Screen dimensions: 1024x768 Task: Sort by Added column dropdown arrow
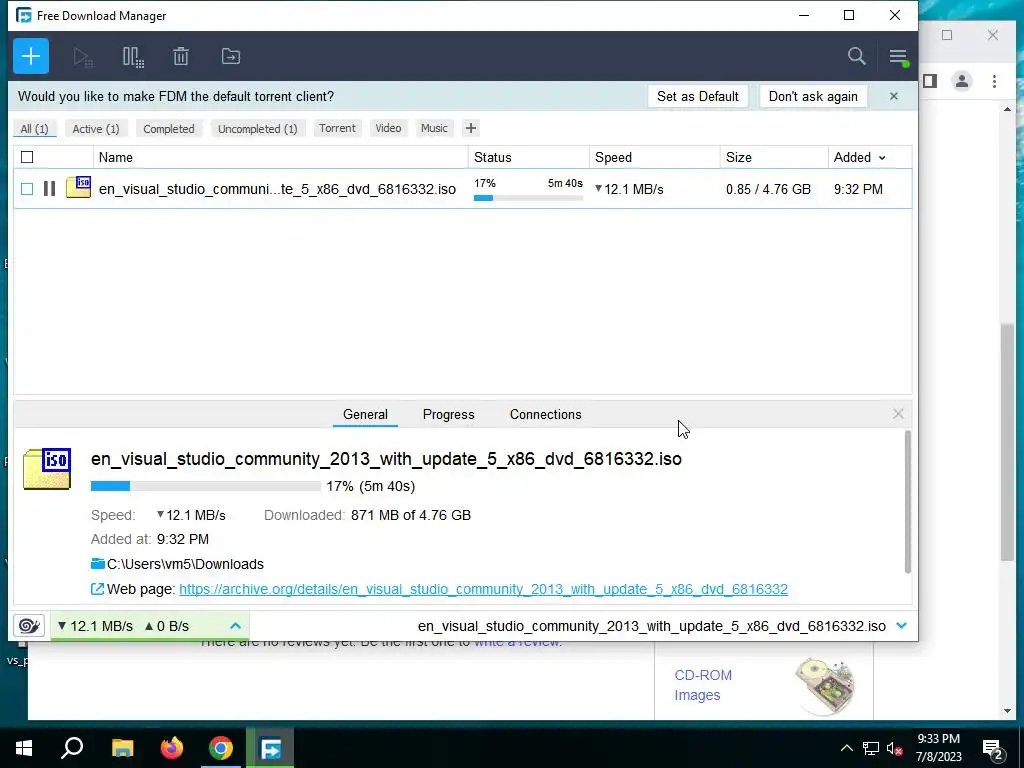coord(882,158)
